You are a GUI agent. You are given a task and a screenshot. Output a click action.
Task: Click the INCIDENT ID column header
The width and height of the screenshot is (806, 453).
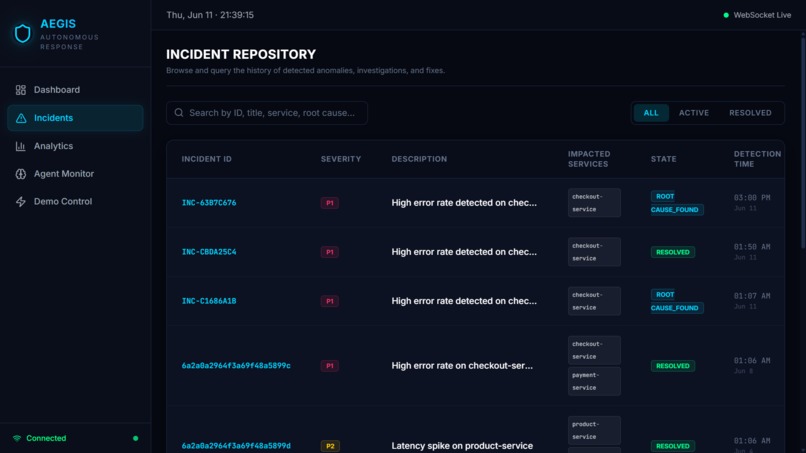point(206,159)
